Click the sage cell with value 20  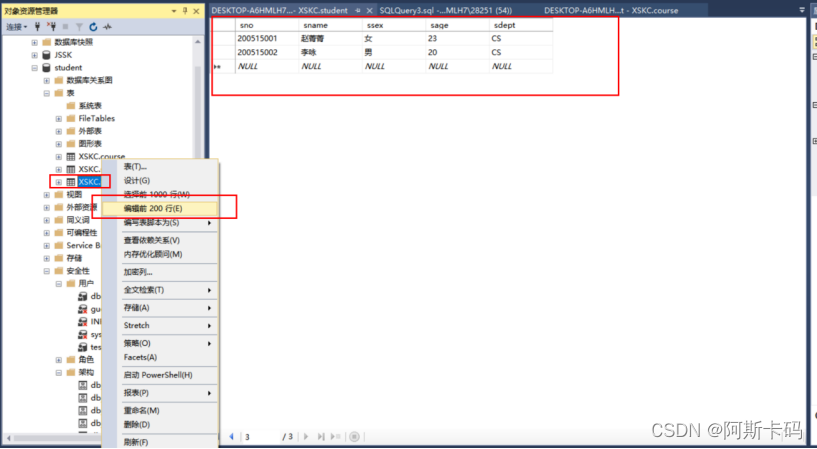coord(457,53)
